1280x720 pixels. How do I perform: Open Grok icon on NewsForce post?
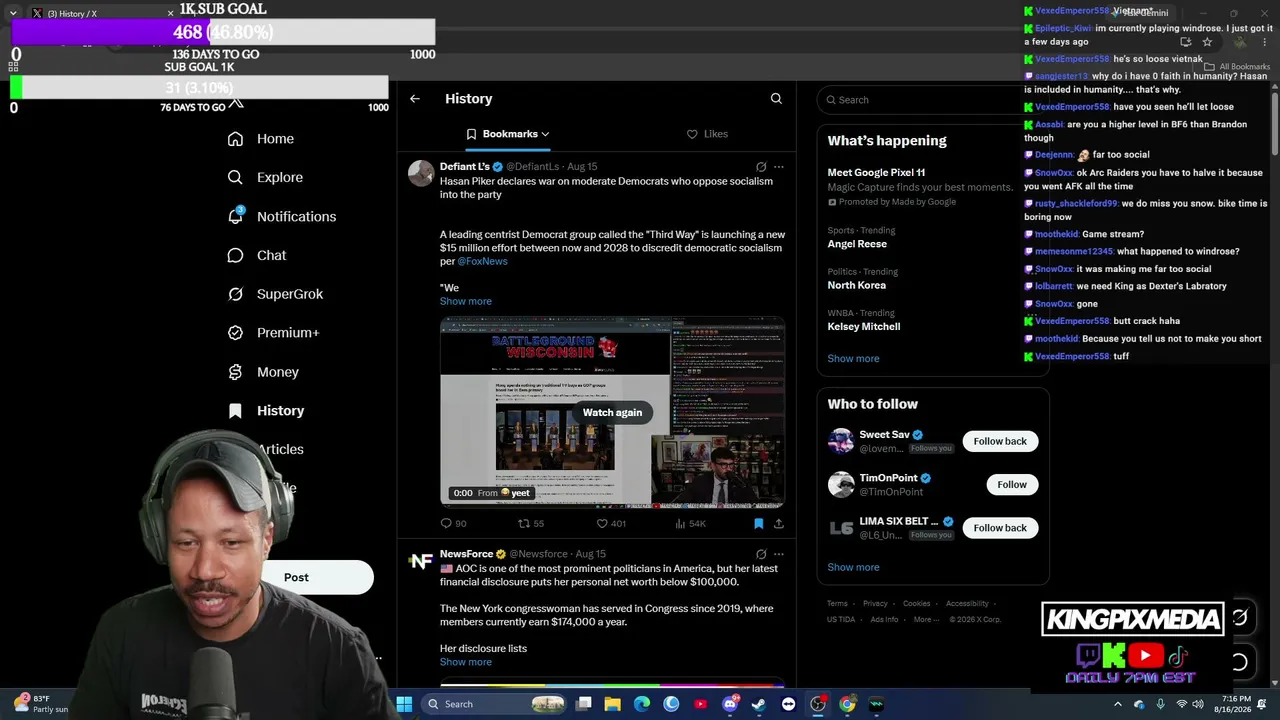coord(761,554)
